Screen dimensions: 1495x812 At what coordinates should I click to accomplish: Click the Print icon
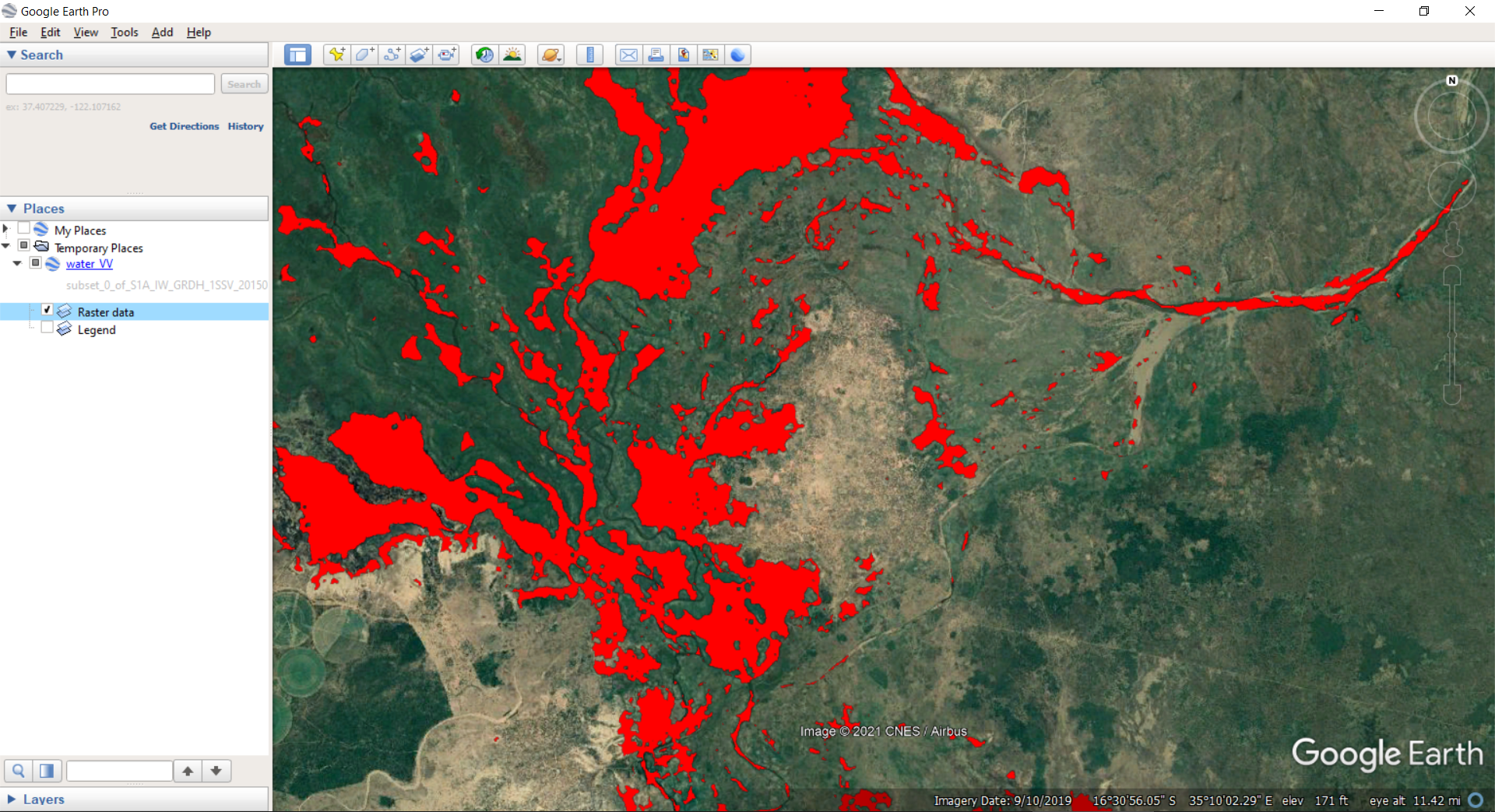coord(656,54)
